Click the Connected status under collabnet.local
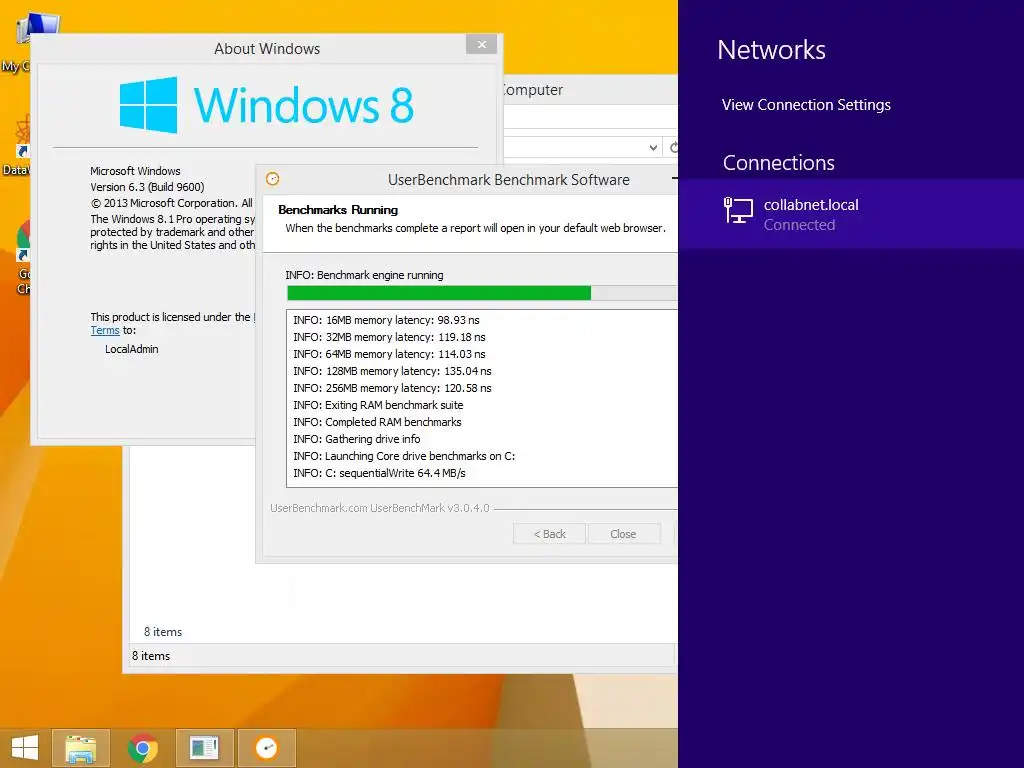The width and height of the screenshot is (1024, 768). (x=799, y=225)
